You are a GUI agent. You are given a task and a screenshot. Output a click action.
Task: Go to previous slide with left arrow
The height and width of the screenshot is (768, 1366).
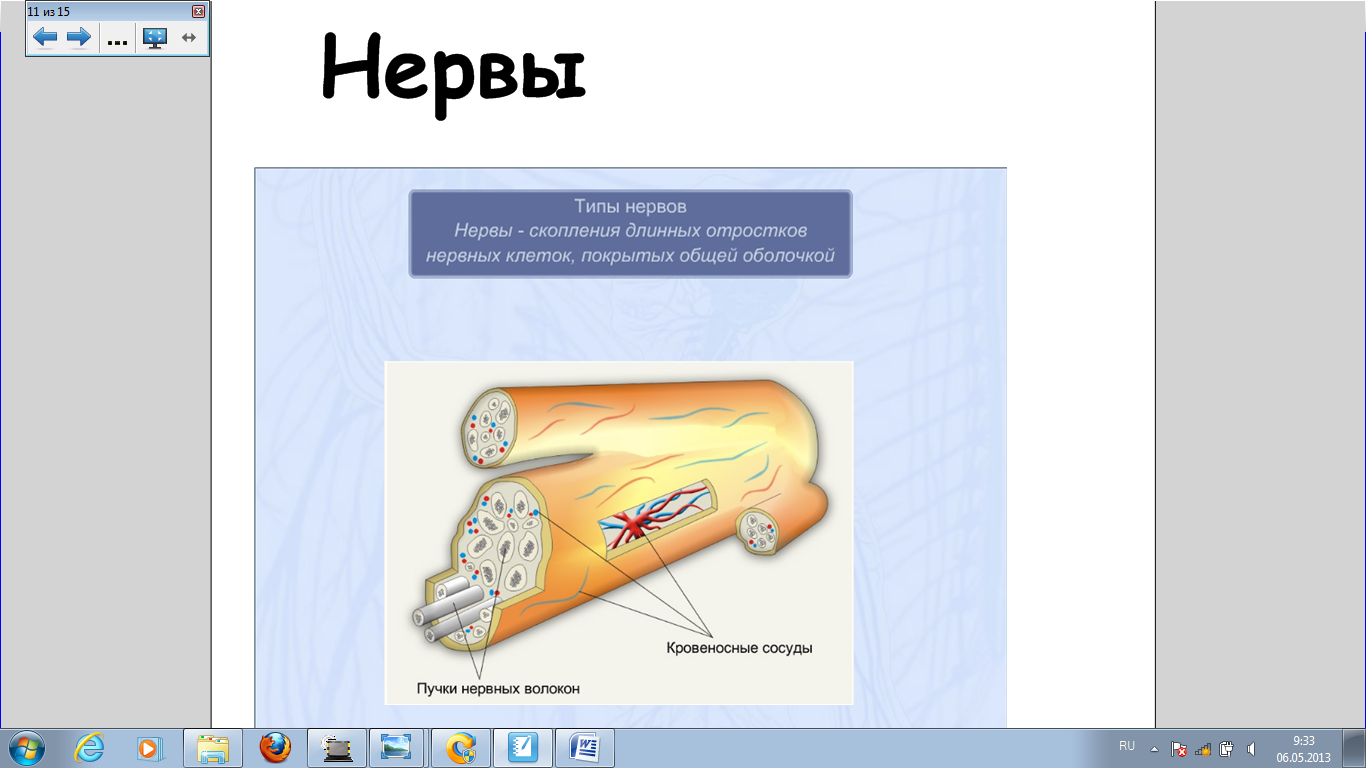pos(45,38)
